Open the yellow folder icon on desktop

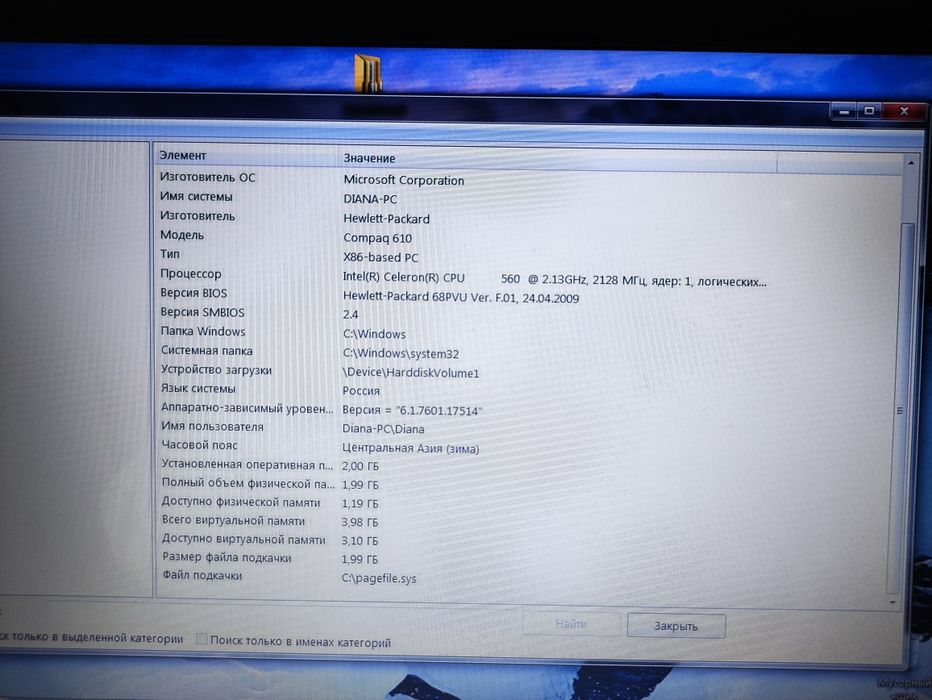368,73
